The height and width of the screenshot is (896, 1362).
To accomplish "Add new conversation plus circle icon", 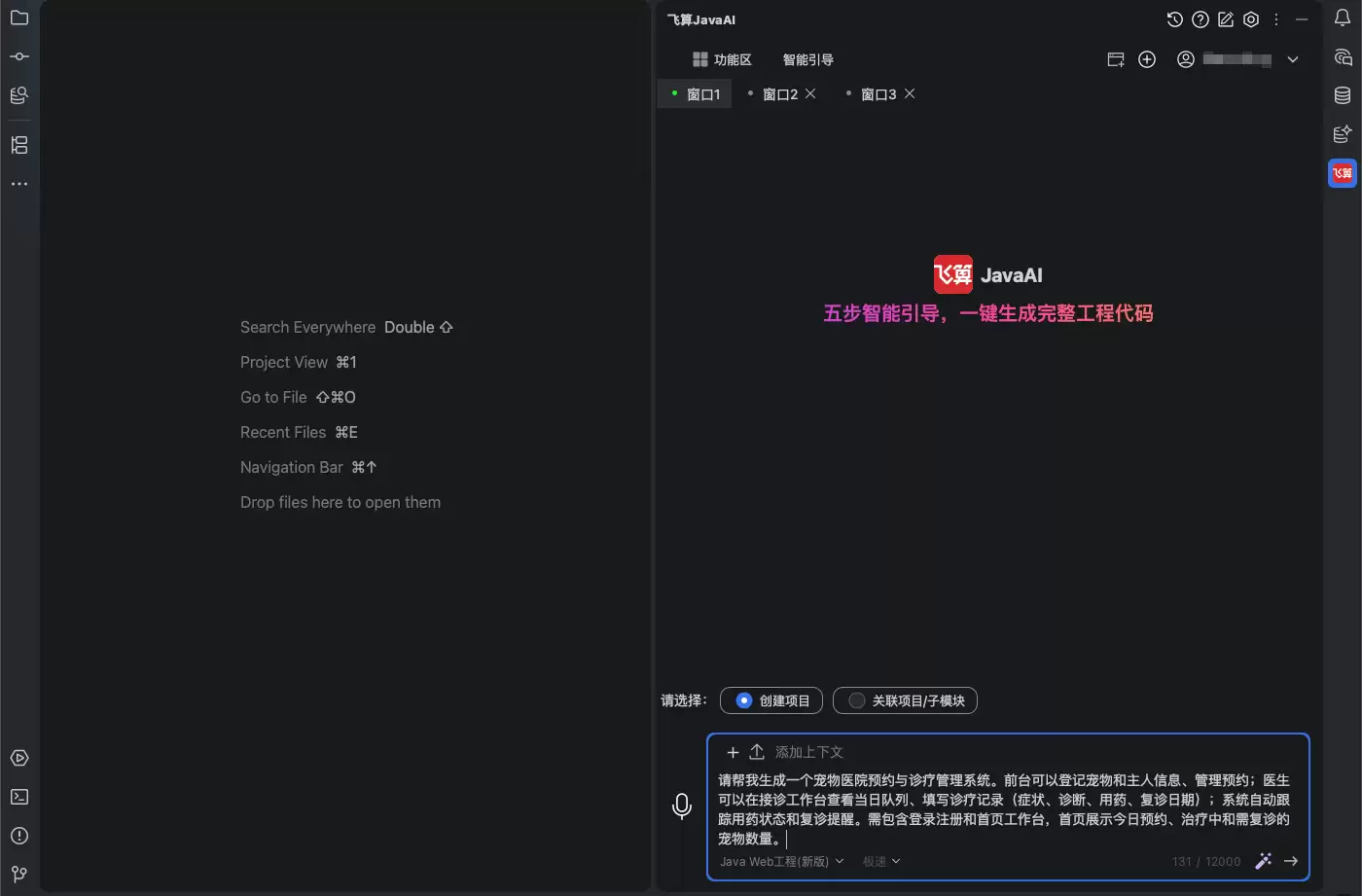I will [1147, 59].
